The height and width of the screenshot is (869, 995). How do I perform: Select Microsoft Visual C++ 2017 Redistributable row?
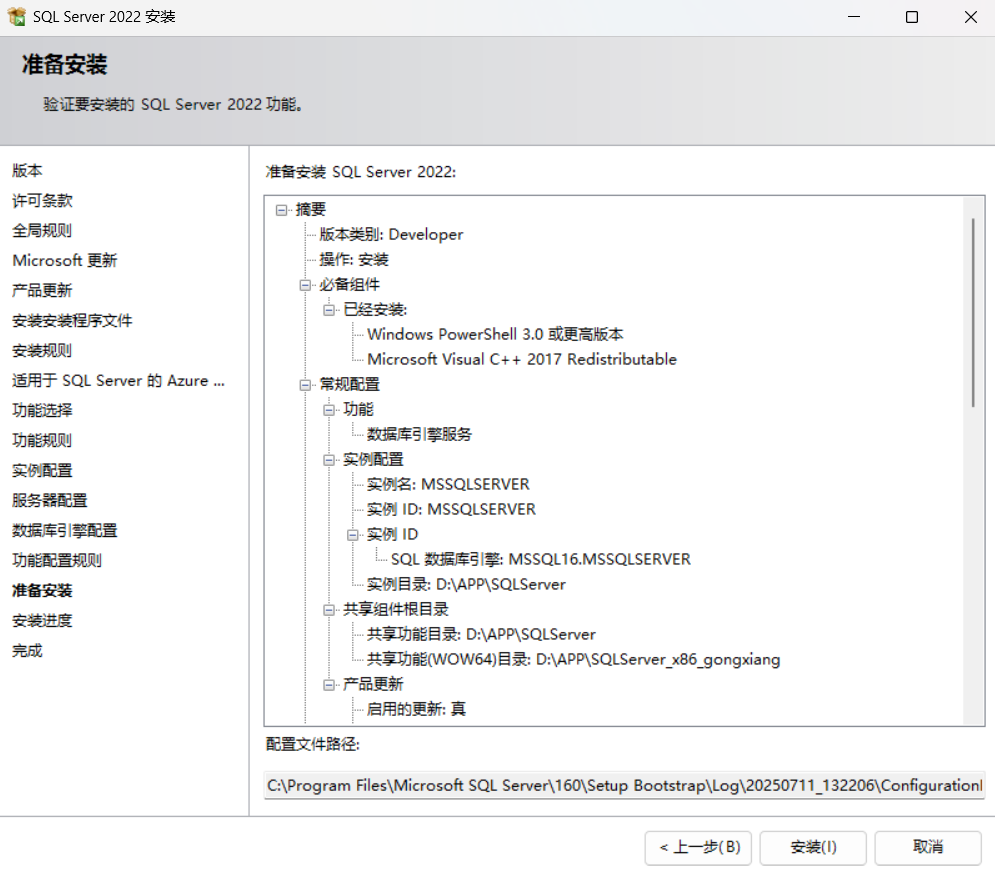pos(522,359)
